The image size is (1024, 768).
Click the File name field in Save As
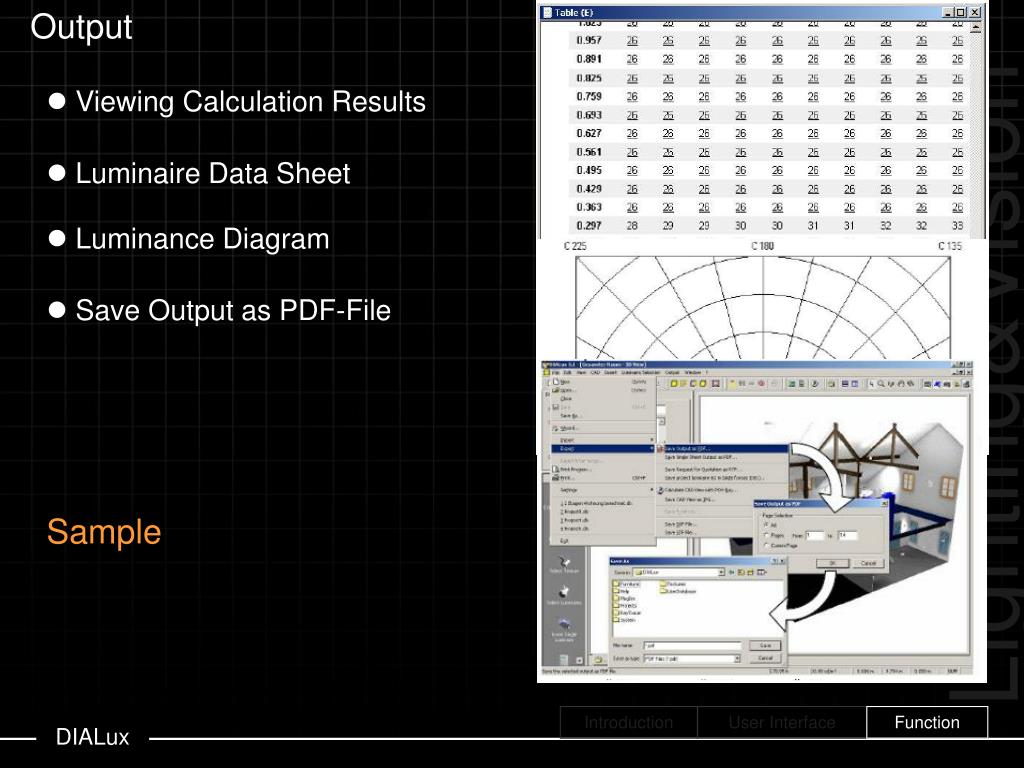692,645
